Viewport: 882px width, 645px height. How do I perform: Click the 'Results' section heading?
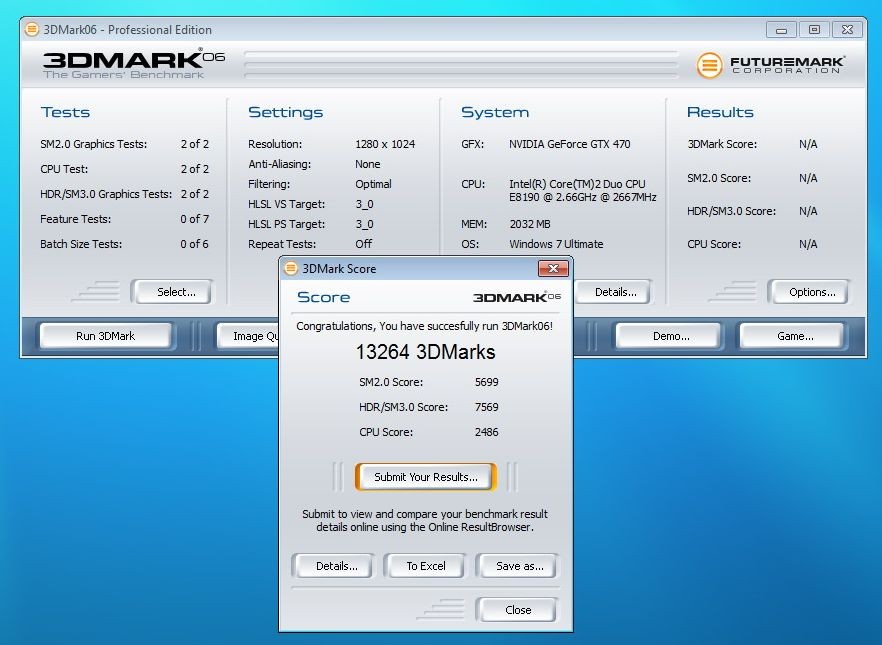[720, 112]
